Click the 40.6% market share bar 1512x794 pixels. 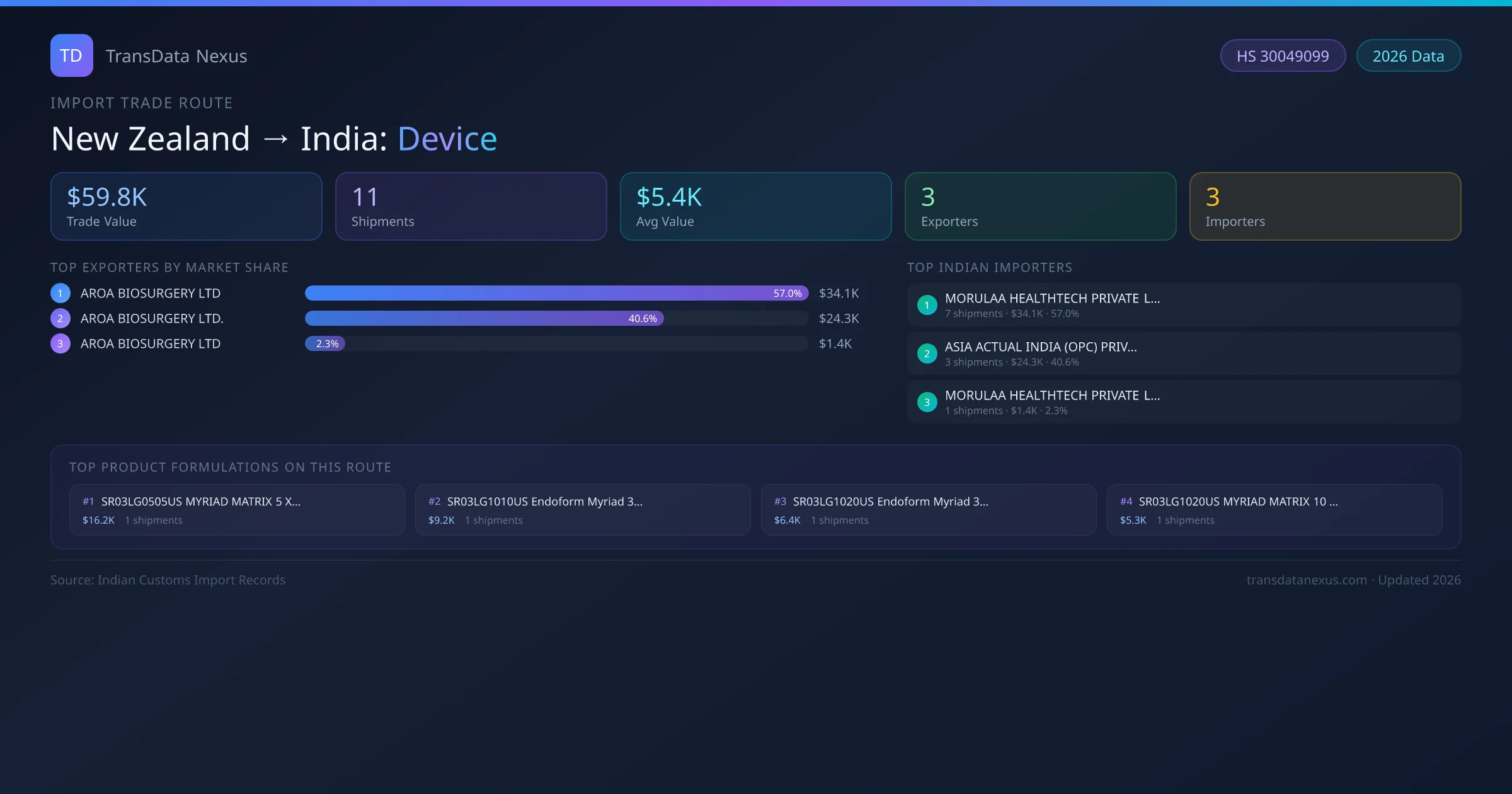tap(484, 318)
